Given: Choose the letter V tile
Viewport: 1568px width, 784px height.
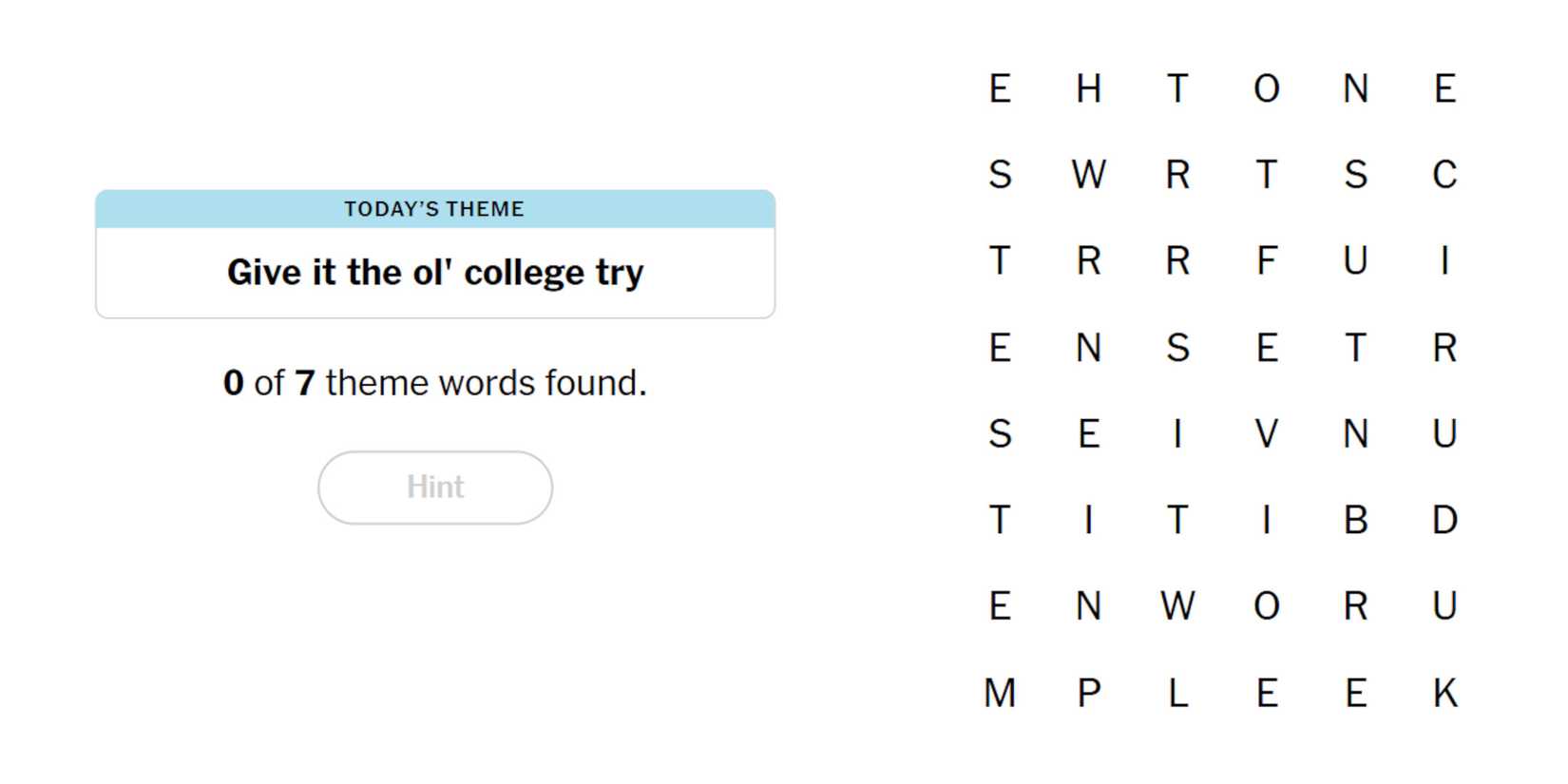Looking at the screenshot, I should coord(1267,434).
